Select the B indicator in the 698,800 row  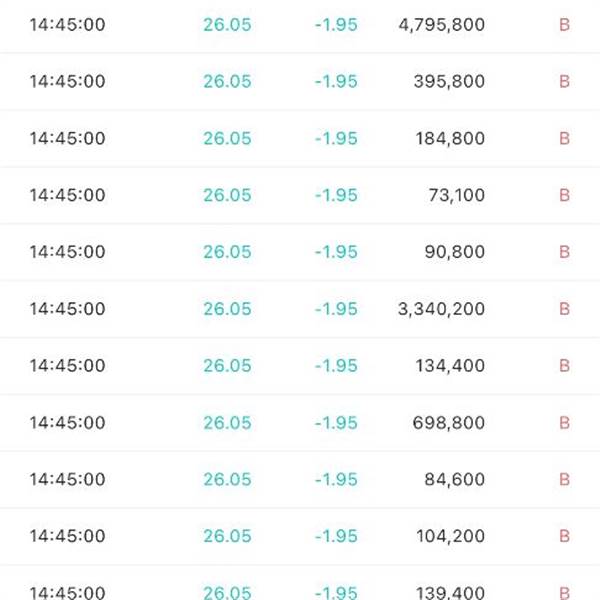tap(564, 423)
